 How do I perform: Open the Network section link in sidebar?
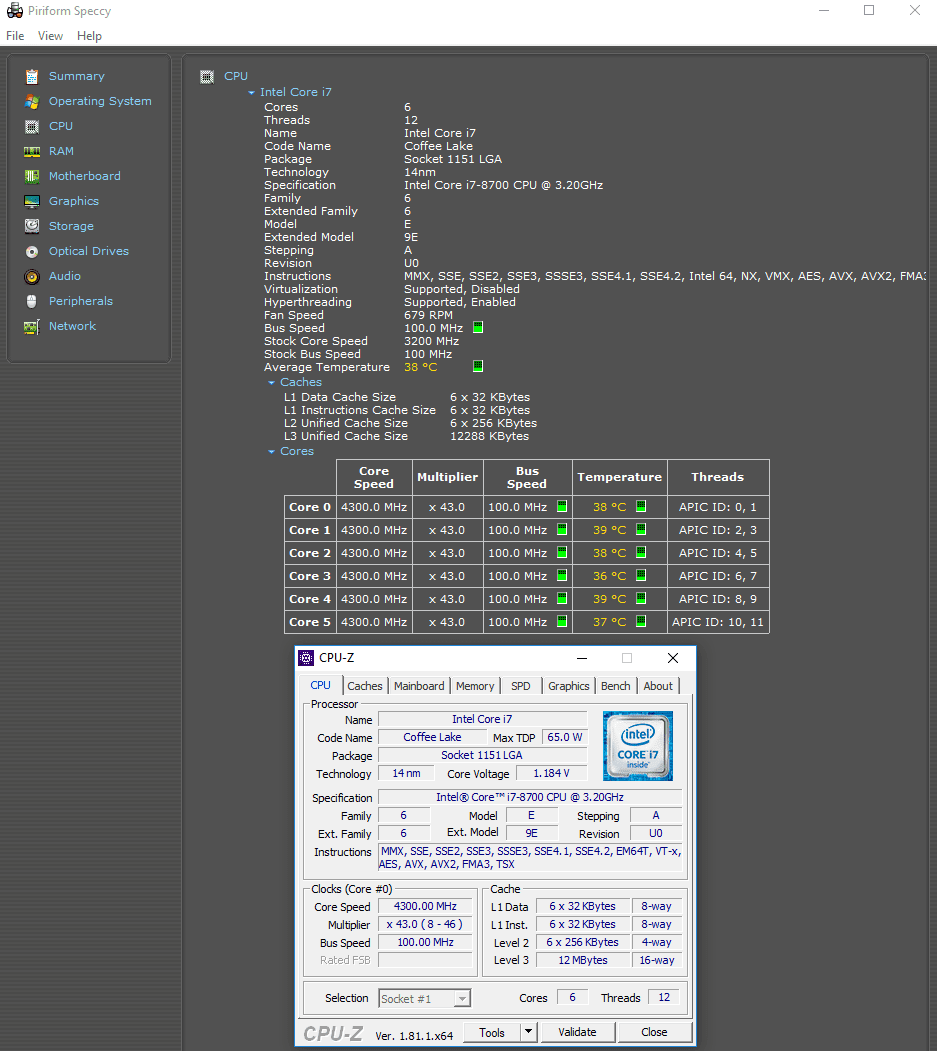[x=72, y=326]
